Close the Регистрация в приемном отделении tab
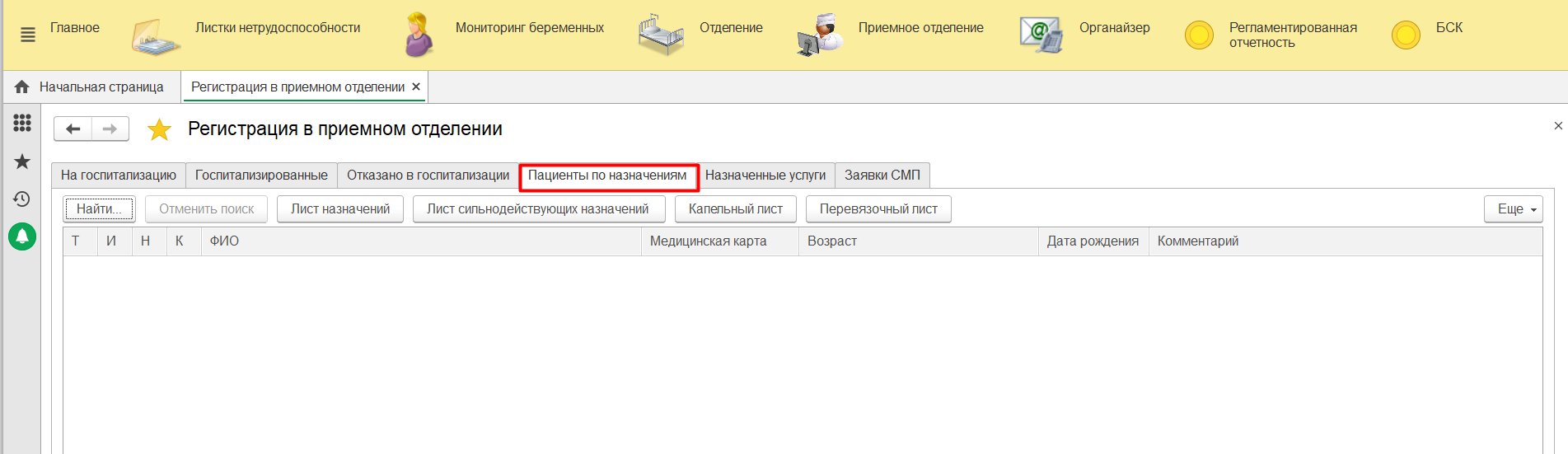1568x454 pixels. (x=416, y=87)
